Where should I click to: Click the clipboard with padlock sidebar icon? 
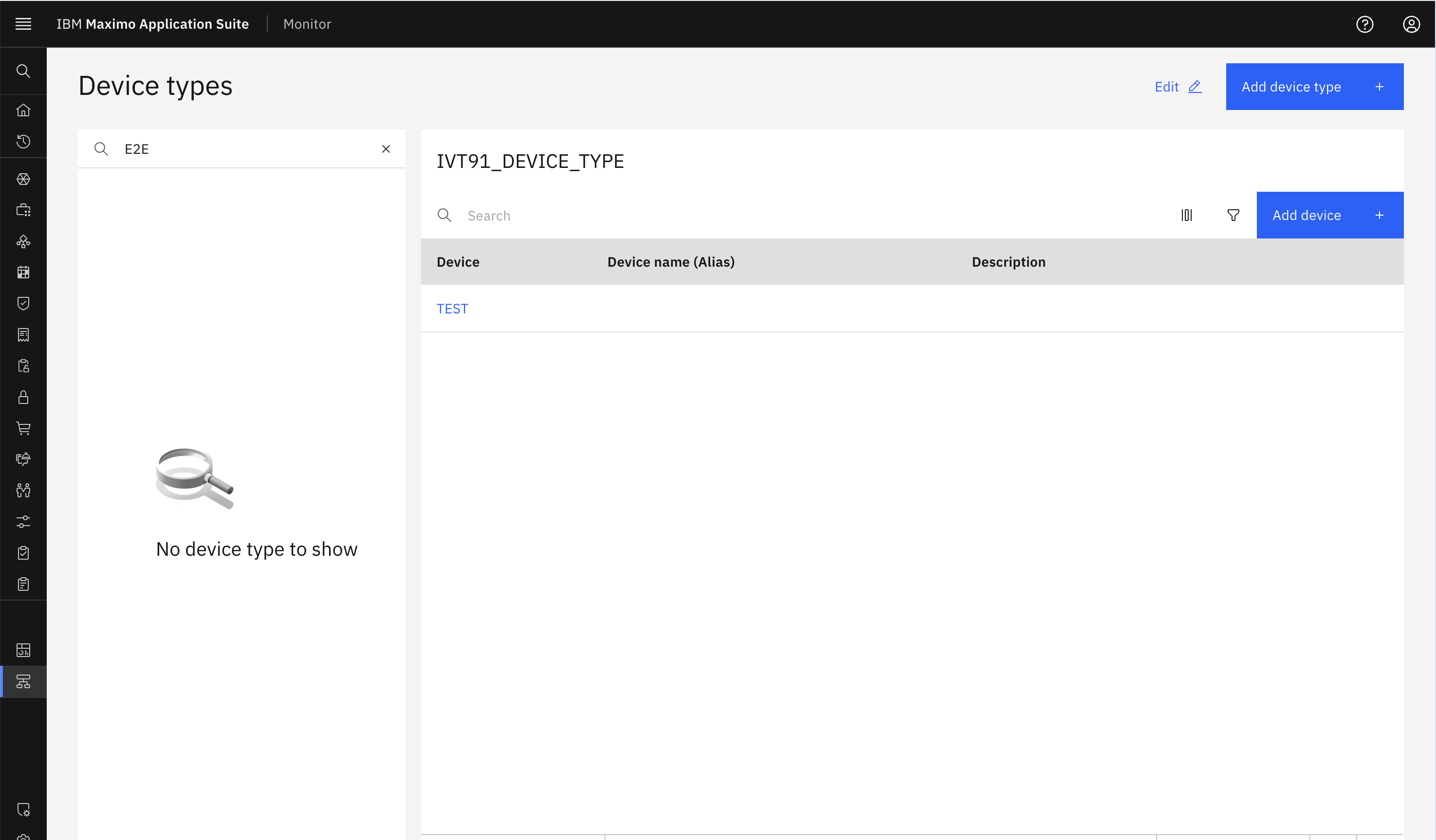coord(23,366)
